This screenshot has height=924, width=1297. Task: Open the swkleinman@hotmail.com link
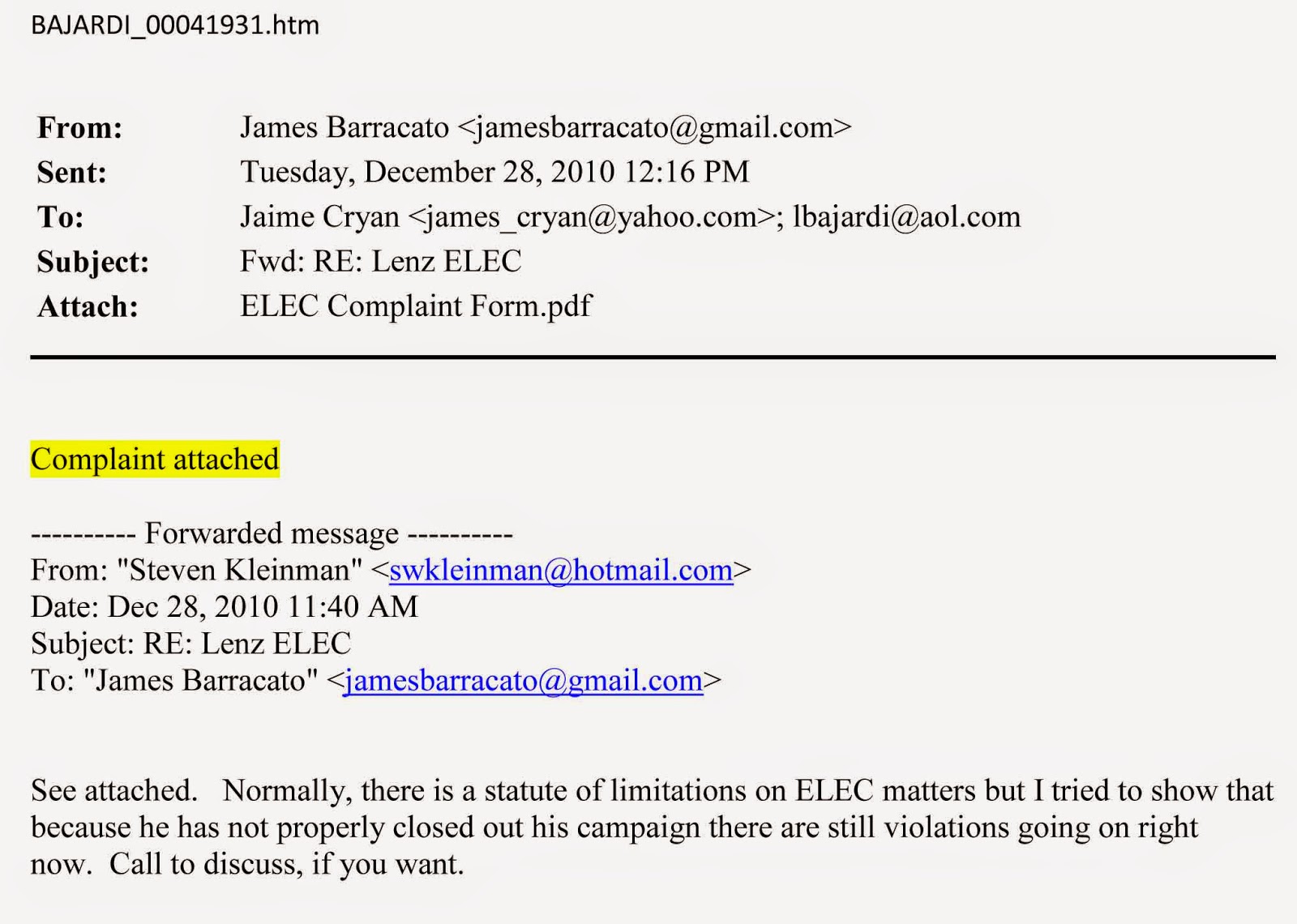pos(561,571)
